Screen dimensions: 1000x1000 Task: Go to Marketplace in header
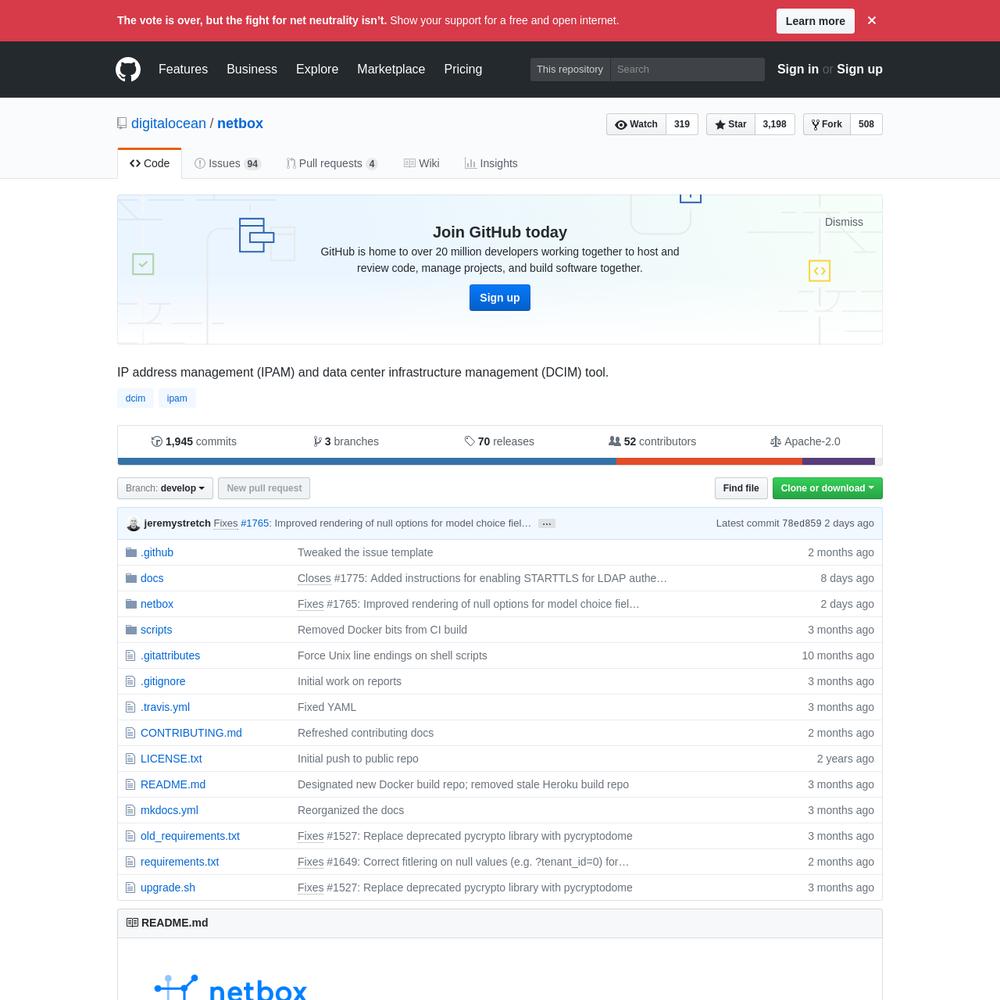391,69
